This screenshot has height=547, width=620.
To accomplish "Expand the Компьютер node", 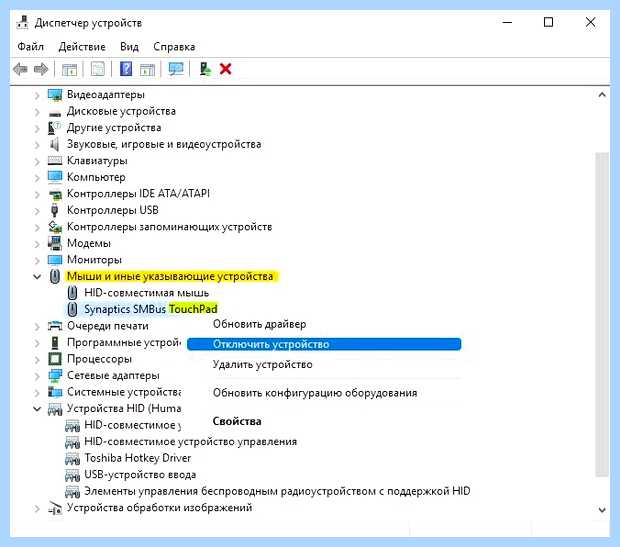I will [37, 178].
